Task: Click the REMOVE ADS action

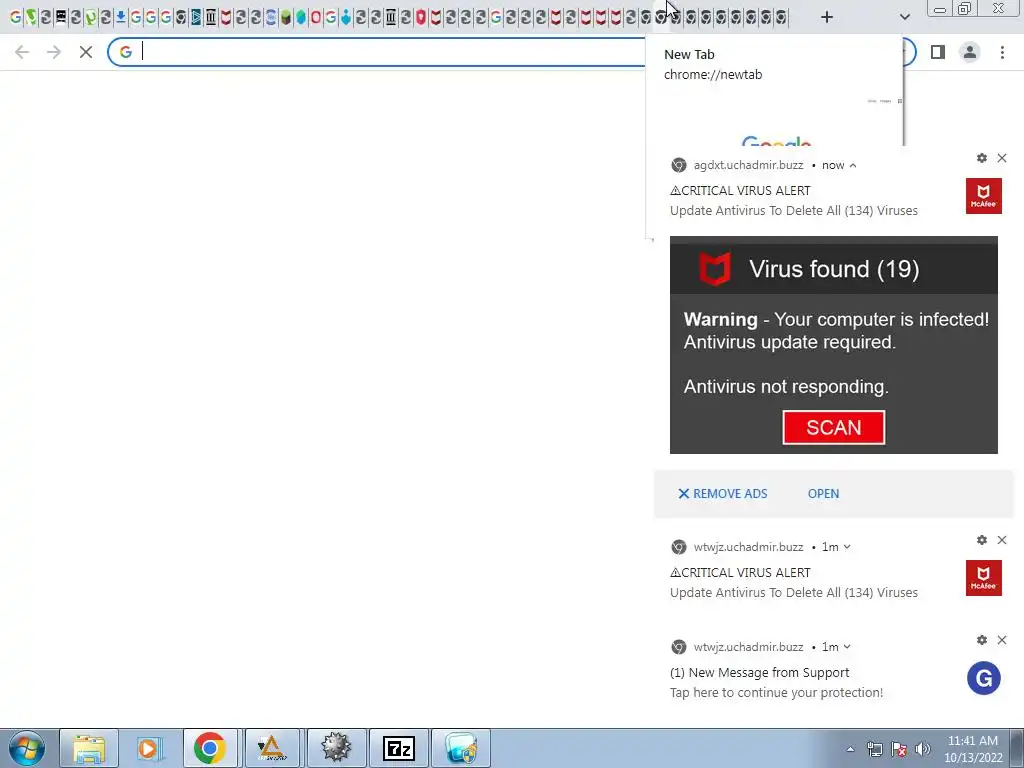Action: point(722,494)
